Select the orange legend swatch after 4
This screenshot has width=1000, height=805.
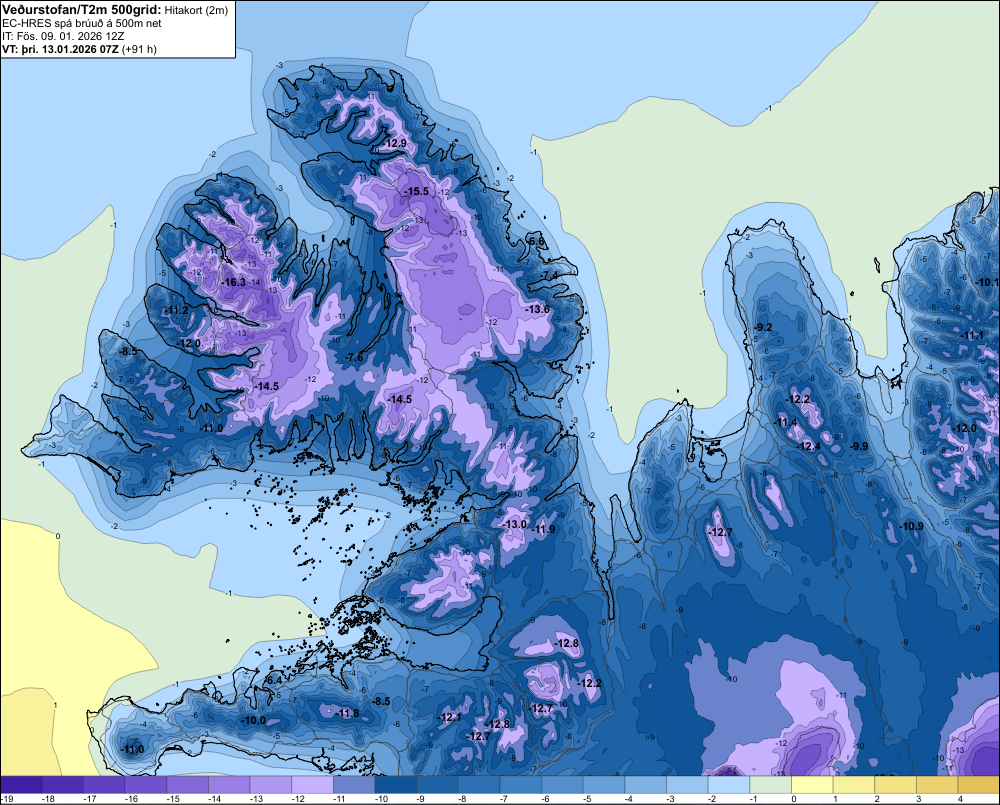click(979, 785)
